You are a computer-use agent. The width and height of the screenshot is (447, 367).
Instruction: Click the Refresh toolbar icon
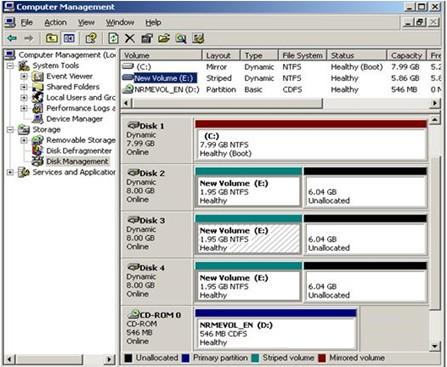pos(113,39)
